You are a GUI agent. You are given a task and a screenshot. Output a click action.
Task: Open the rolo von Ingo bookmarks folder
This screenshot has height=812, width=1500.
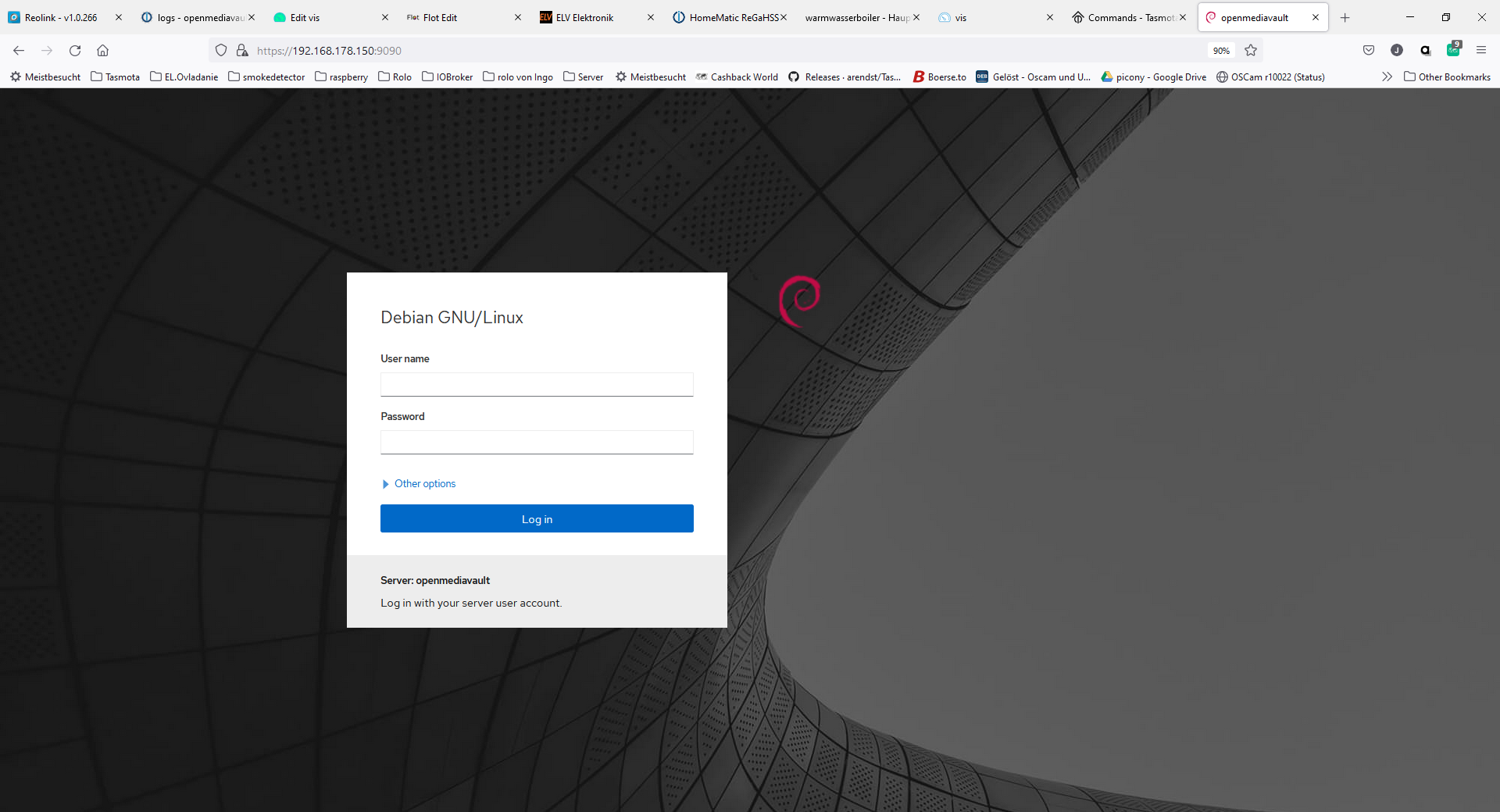[518, 77]
